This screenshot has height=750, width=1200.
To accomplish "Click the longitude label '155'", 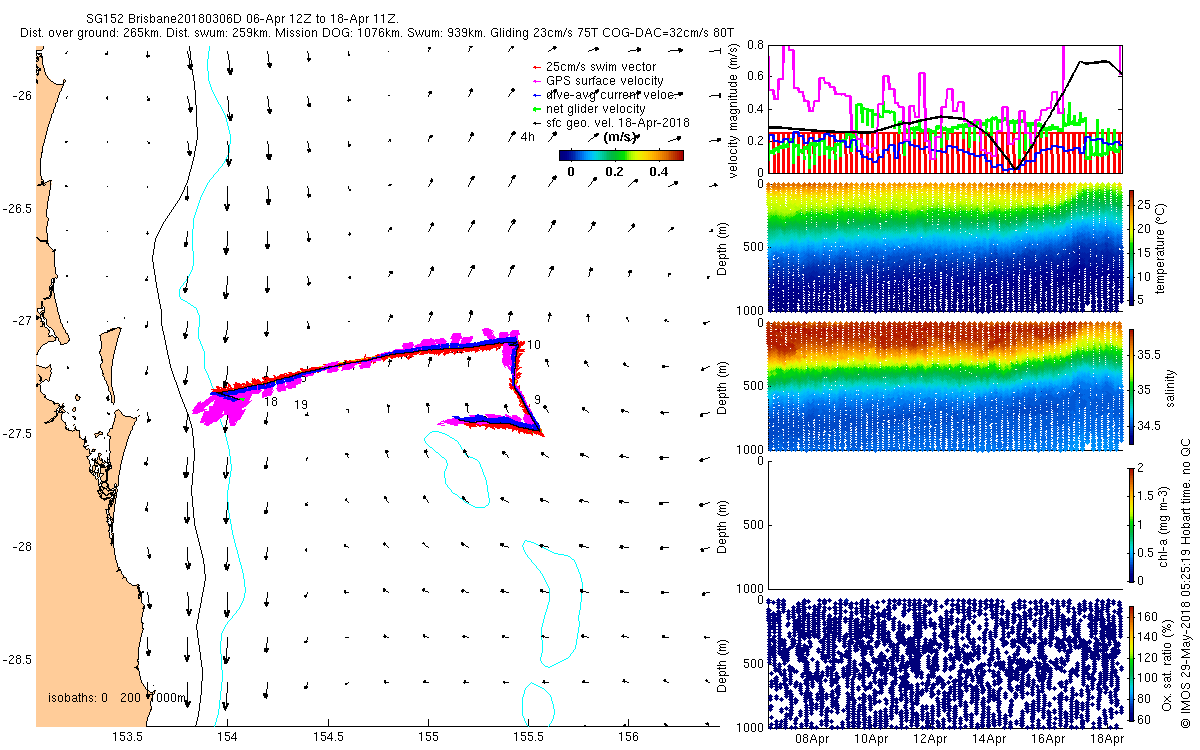I will pos(428,737).
